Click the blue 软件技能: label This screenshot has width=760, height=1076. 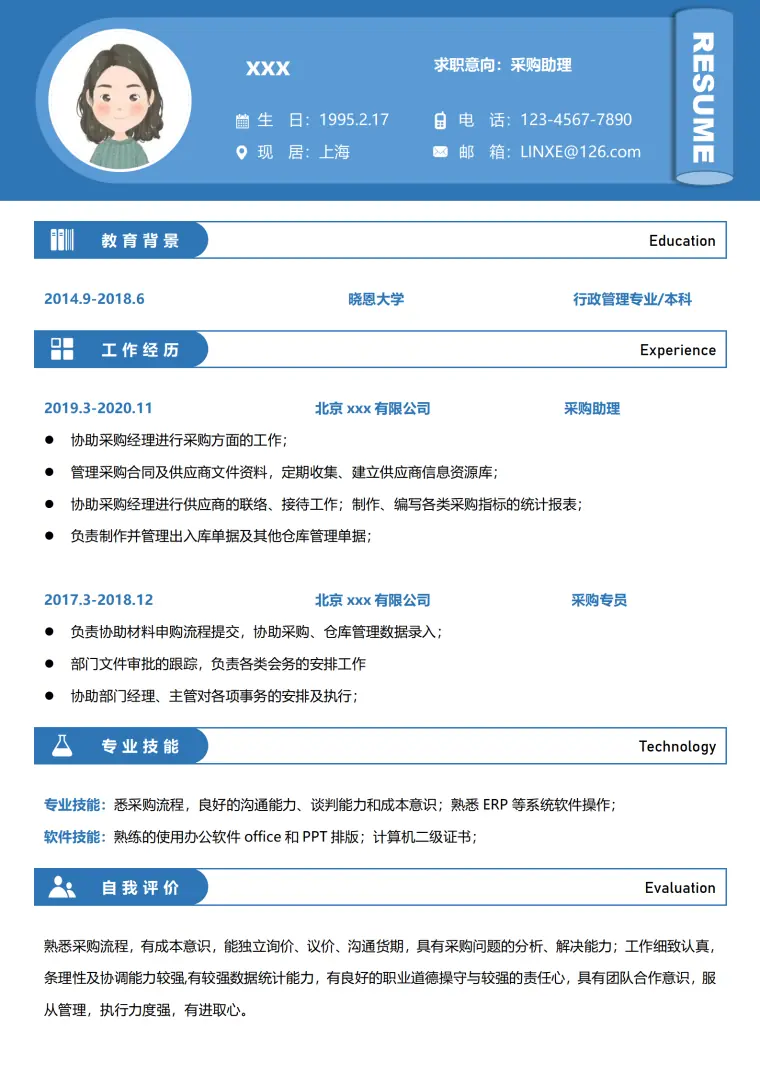[75, 837]
